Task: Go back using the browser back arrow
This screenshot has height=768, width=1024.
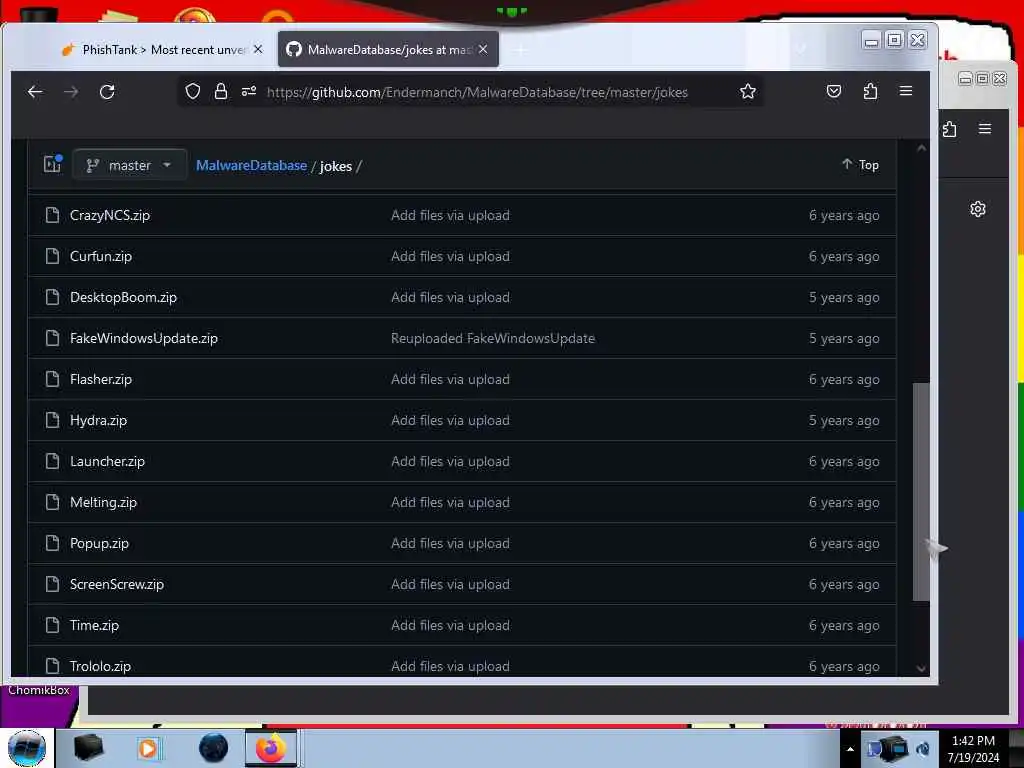Action: point(35,92)
